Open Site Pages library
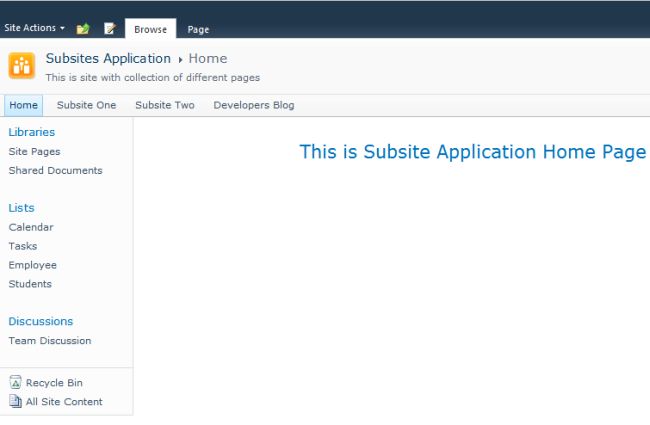Viewport: 650px width, 425px height. [34, 152]
